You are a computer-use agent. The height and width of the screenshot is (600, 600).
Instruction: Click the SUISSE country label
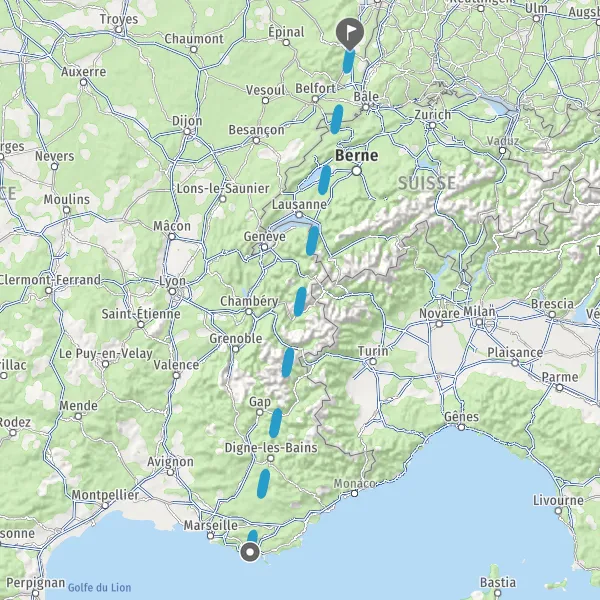[427, 183]
